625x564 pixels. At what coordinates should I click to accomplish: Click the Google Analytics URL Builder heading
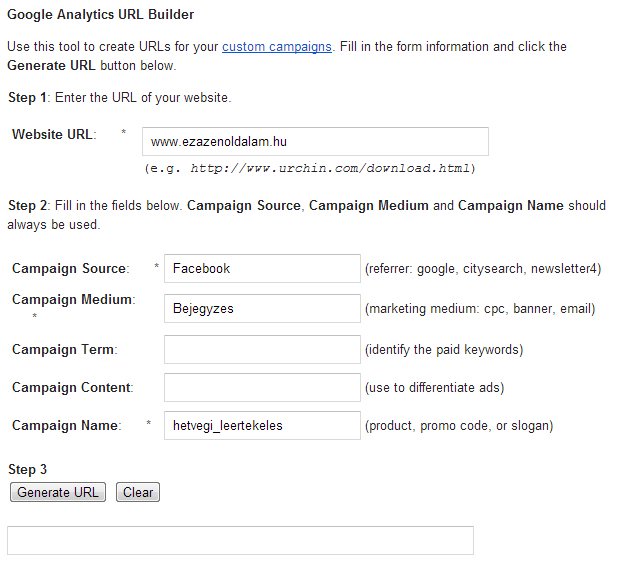101,15
